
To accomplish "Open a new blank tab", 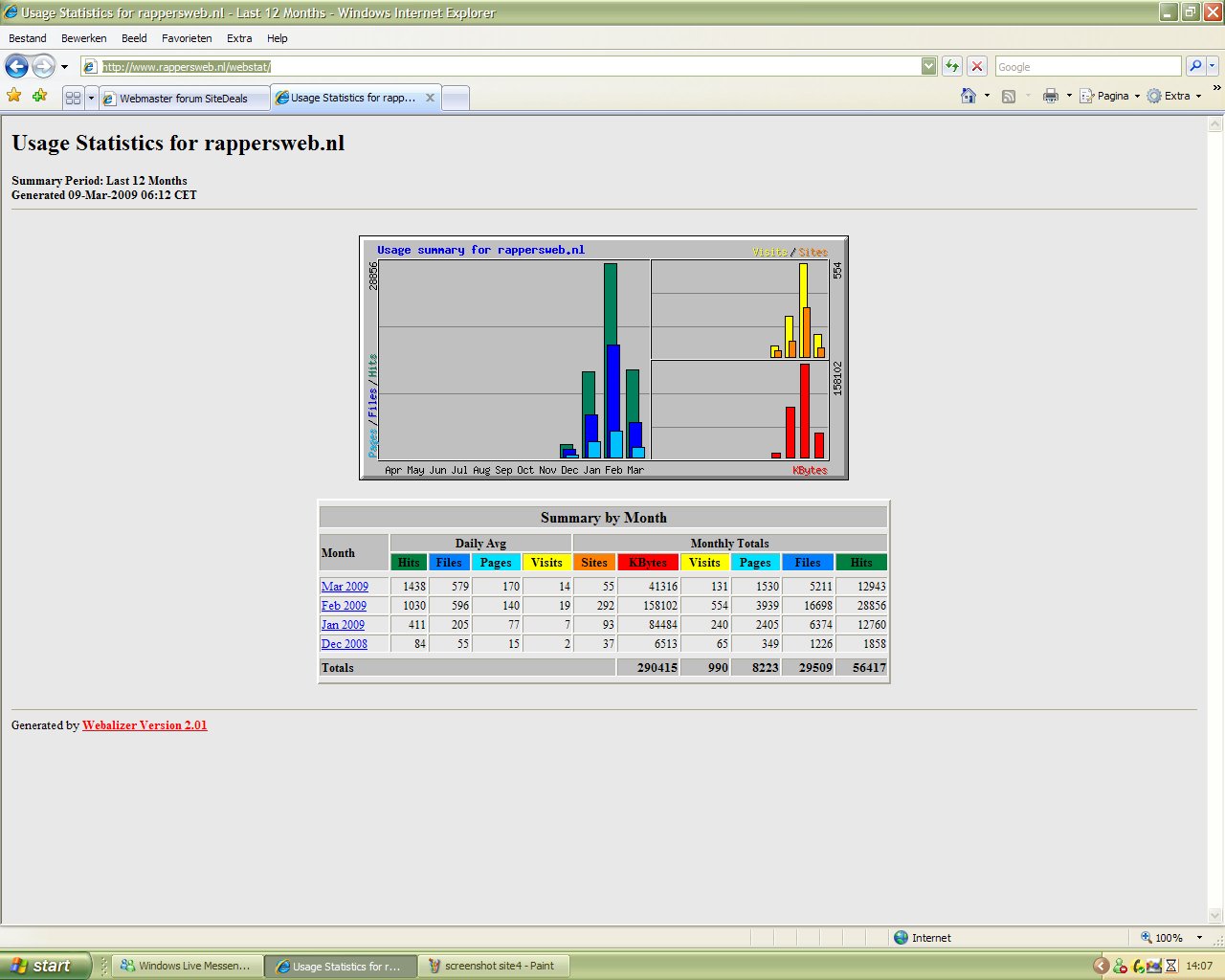I will click(456, 98).
